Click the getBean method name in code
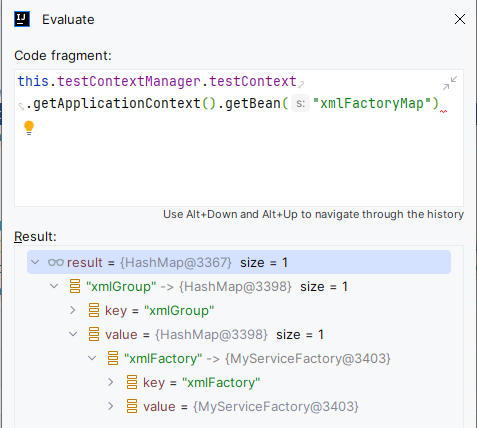The image size is (477, 428). point(253,103)
